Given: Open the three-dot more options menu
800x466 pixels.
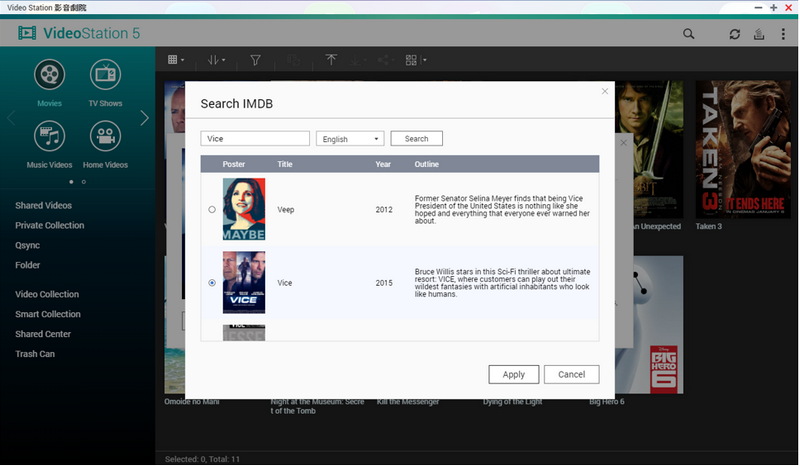Looking at the screenshot, I should tap(783, 34).
